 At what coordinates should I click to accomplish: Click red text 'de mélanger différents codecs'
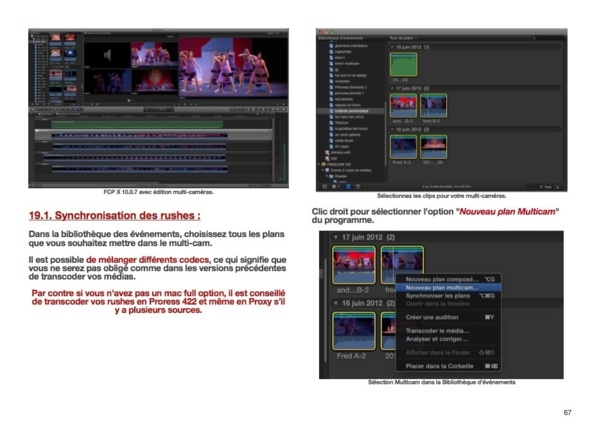tap(148, 260)
